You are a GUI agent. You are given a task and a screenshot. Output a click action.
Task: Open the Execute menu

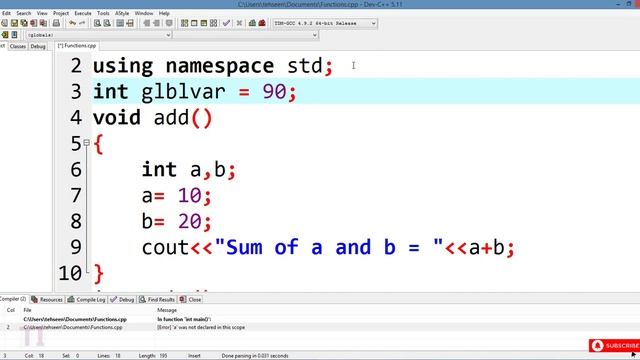click(x=83, y=13)
